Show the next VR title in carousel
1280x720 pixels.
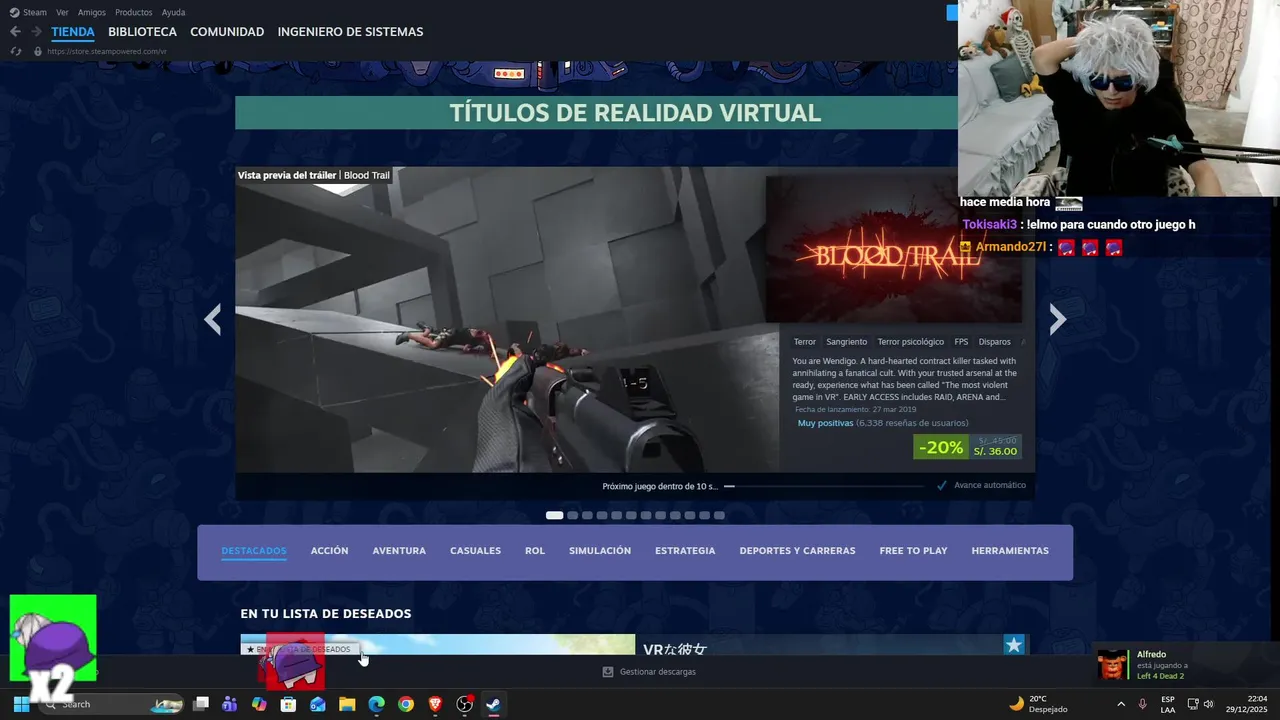tap(1058, 319)
